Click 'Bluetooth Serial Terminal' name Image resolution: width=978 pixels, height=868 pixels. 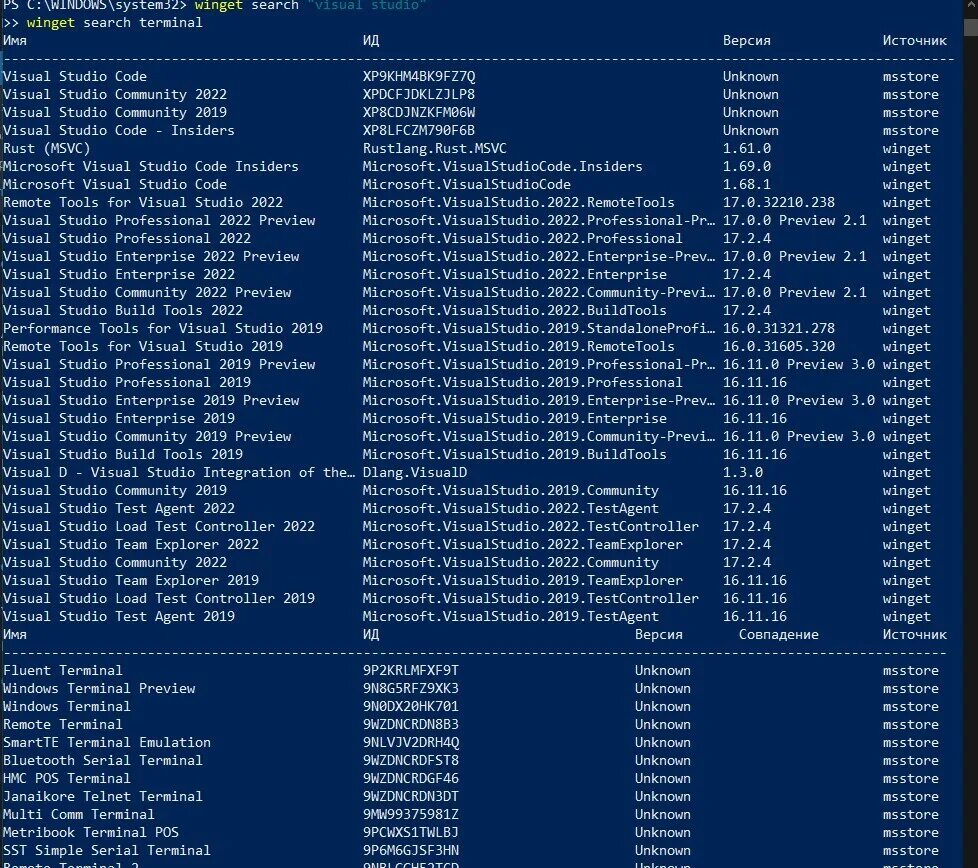tap(103, 761)
